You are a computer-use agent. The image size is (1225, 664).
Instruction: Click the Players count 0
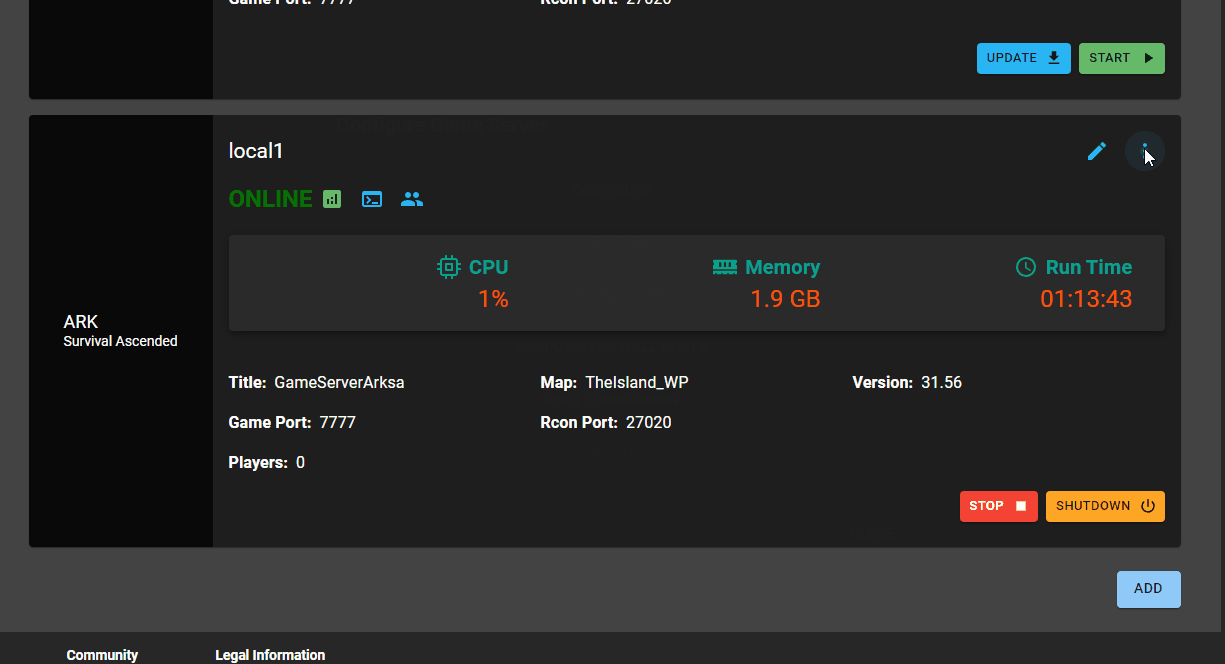point(301,462)
